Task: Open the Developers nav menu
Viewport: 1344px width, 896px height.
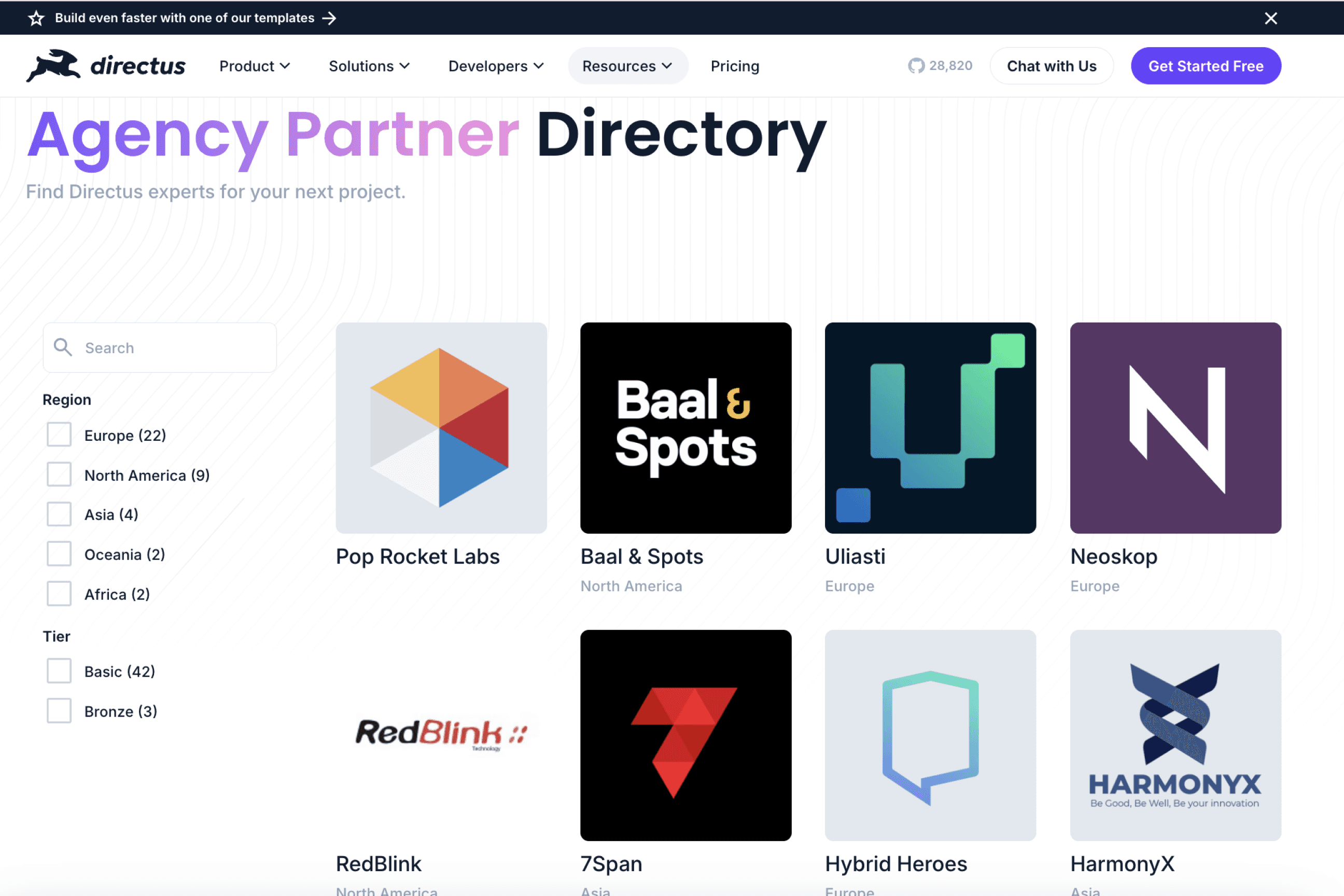Action: [495, 66]
